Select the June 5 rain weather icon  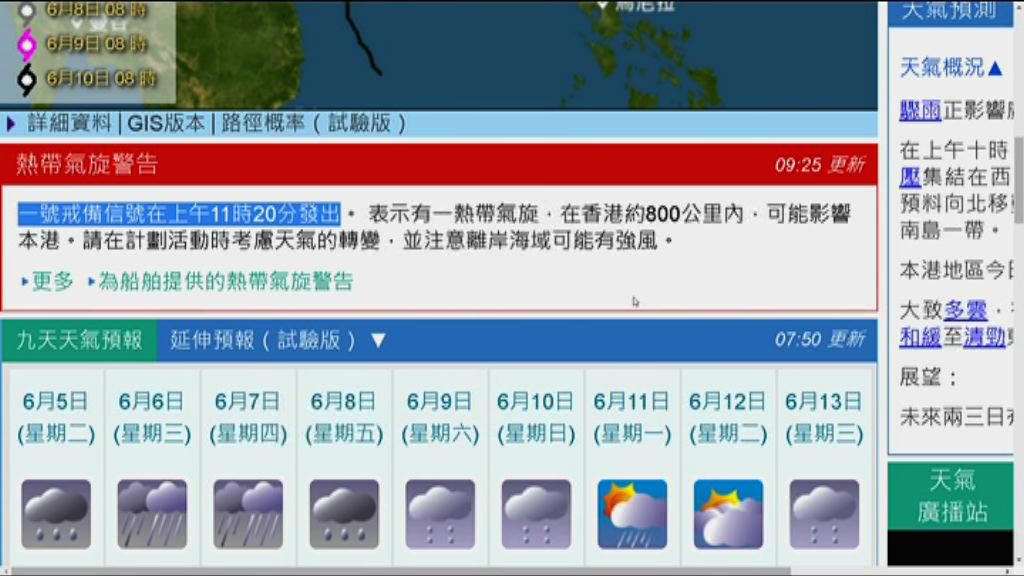pyautogui.click(x=55, y=513)
